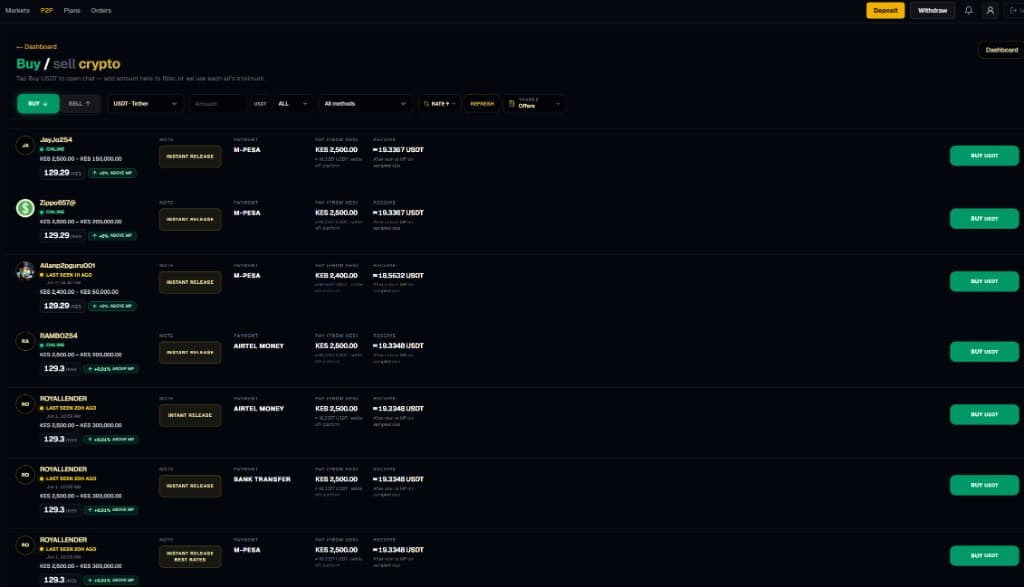Open the ALL currency dropdown
This screenshot has height=587, width=1024.
click(x=292, y=104)
